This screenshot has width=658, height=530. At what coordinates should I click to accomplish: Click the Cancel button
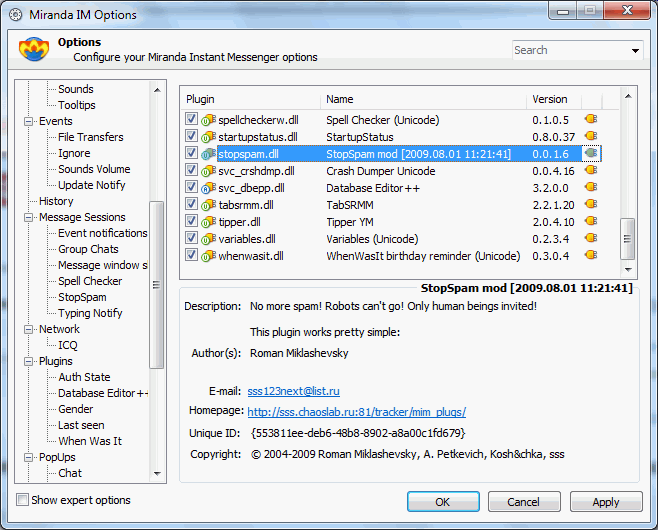coord(524,502)
